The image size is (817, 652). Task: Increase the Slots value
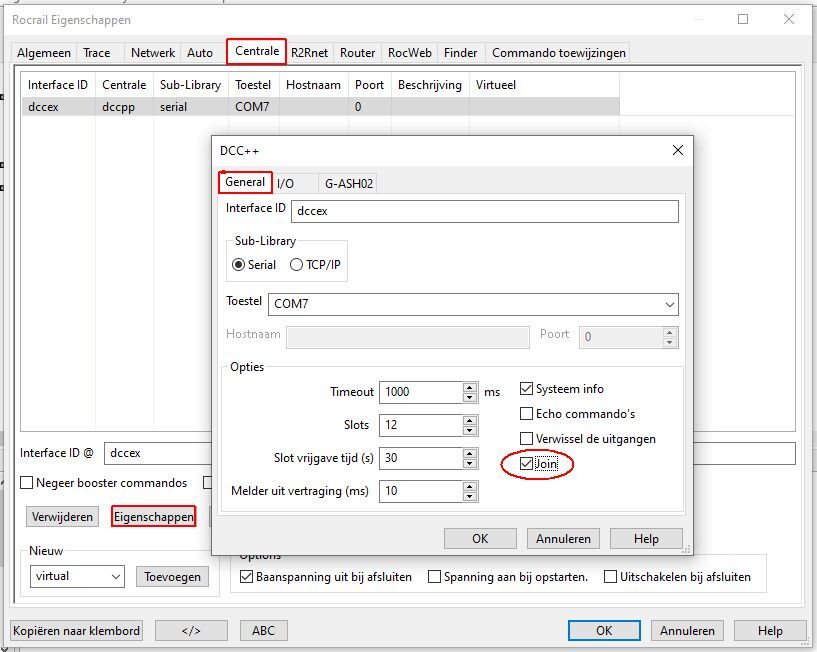pos(469,420)
